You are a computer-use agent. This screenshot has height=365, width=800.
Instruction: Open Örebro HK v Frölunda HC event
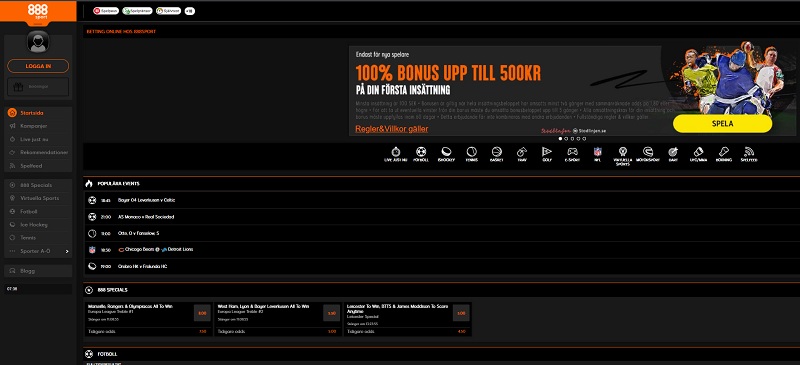441,266
